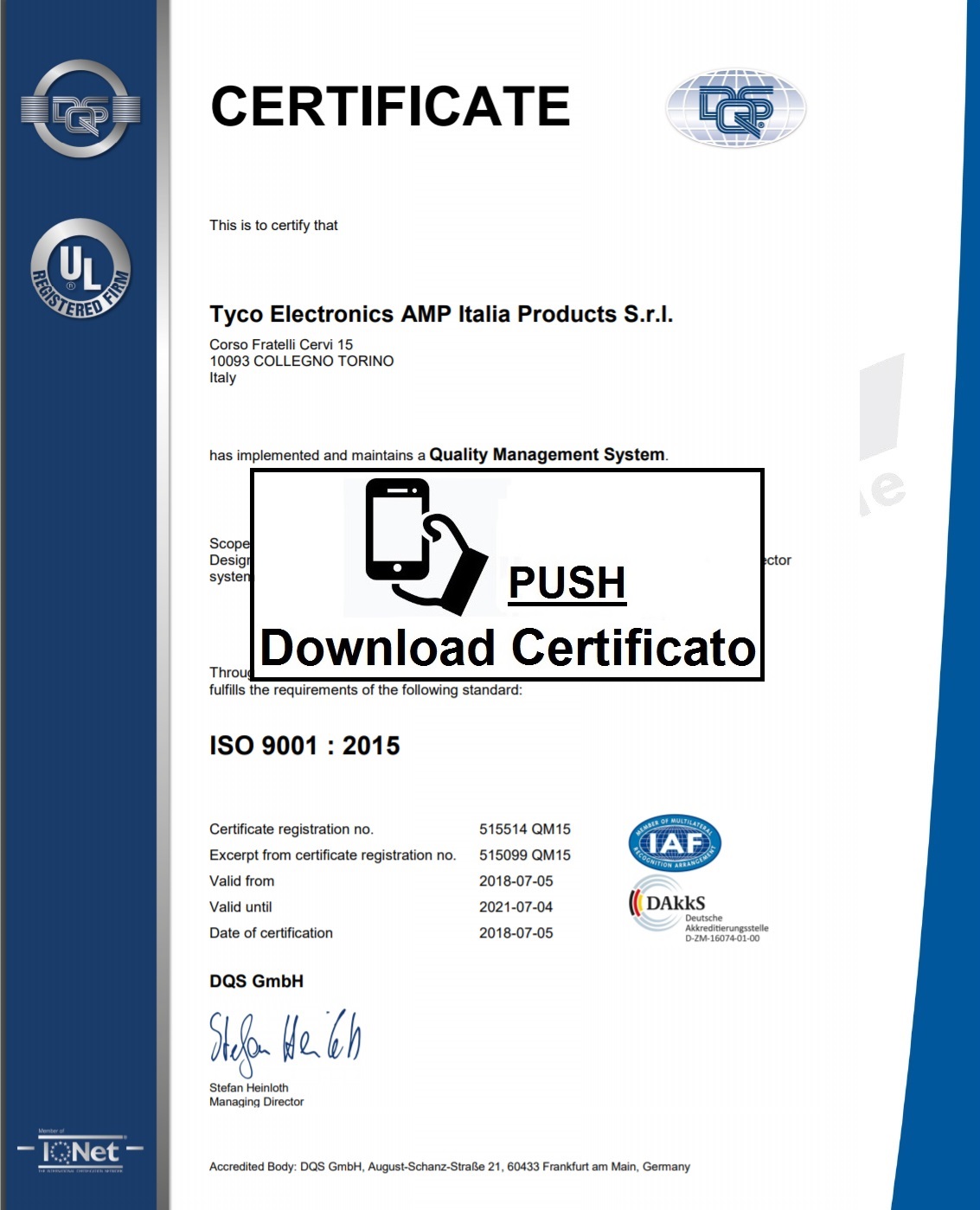Select the registration number 515514 QM15

(x=525, y=829)
